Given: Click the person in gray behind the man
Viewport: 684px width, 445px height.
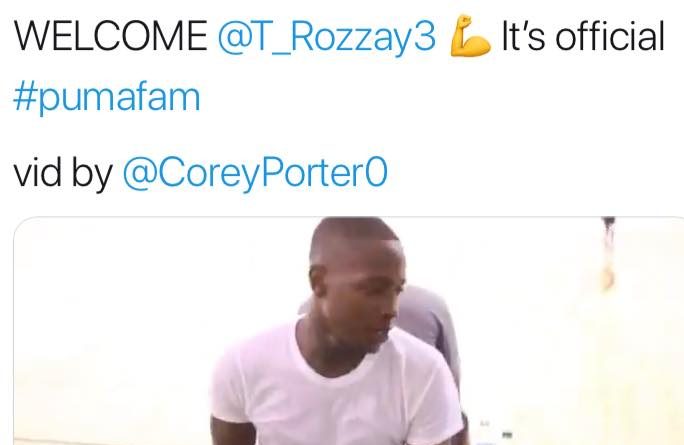Looking at the screenshot, I should 430,323.
